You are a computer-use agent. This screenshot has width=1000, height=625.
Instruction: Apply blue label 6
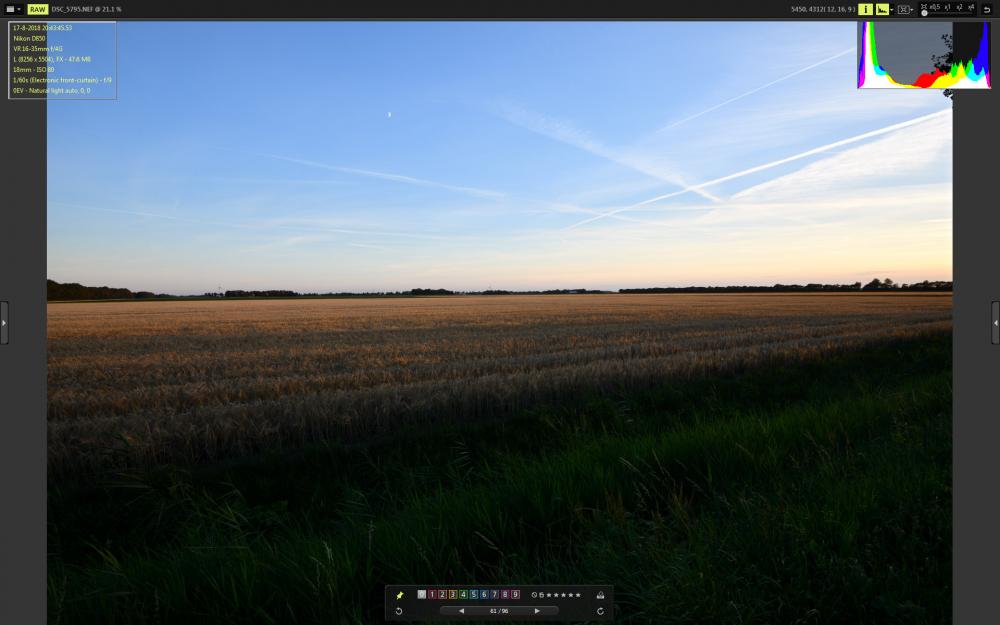pyautogui.click(x=484, y=594)
